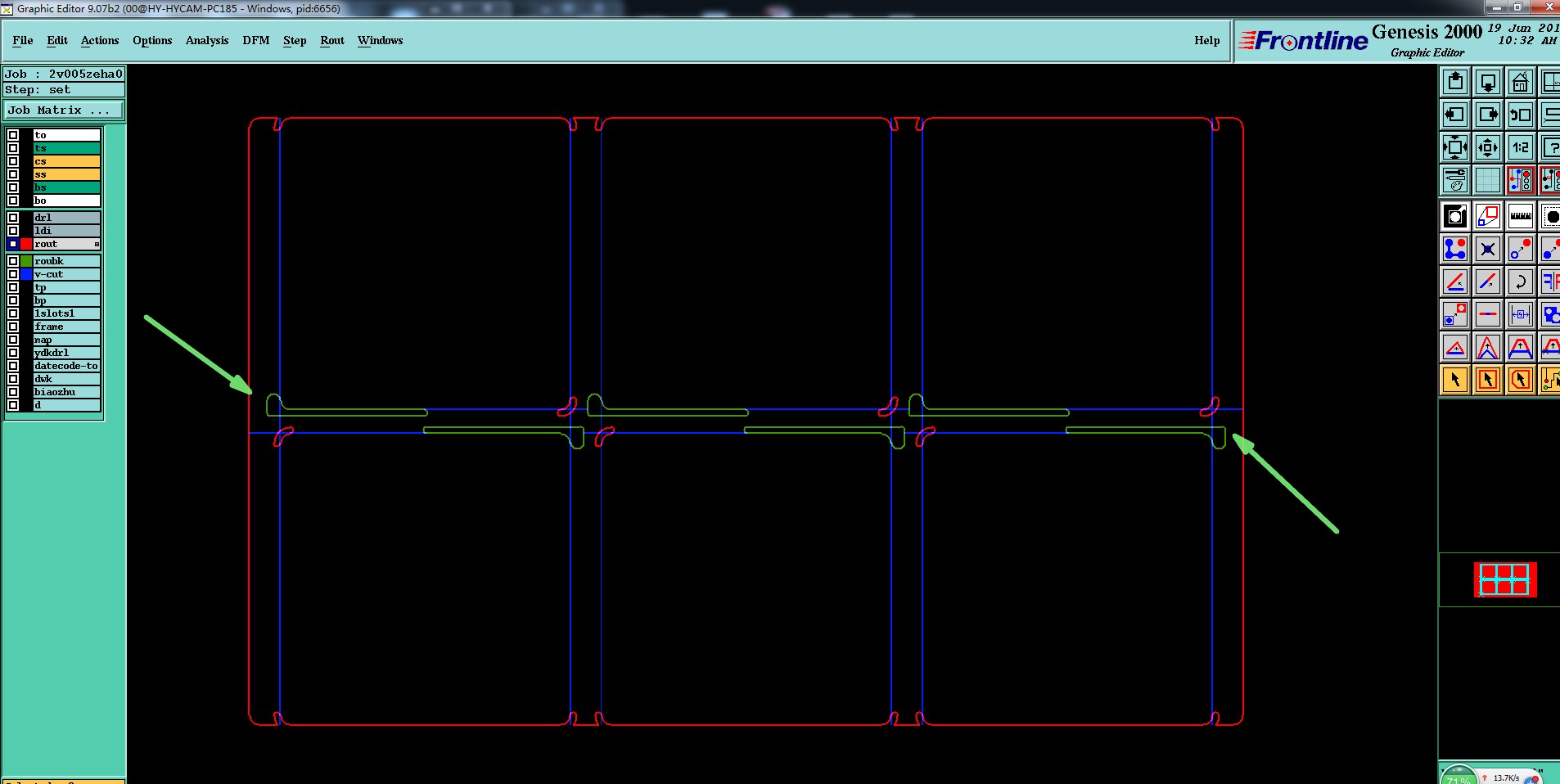Toggle the 'v-cut' layer checkbox
Viewport: 1560px width, 784px height.
[13, 274]
